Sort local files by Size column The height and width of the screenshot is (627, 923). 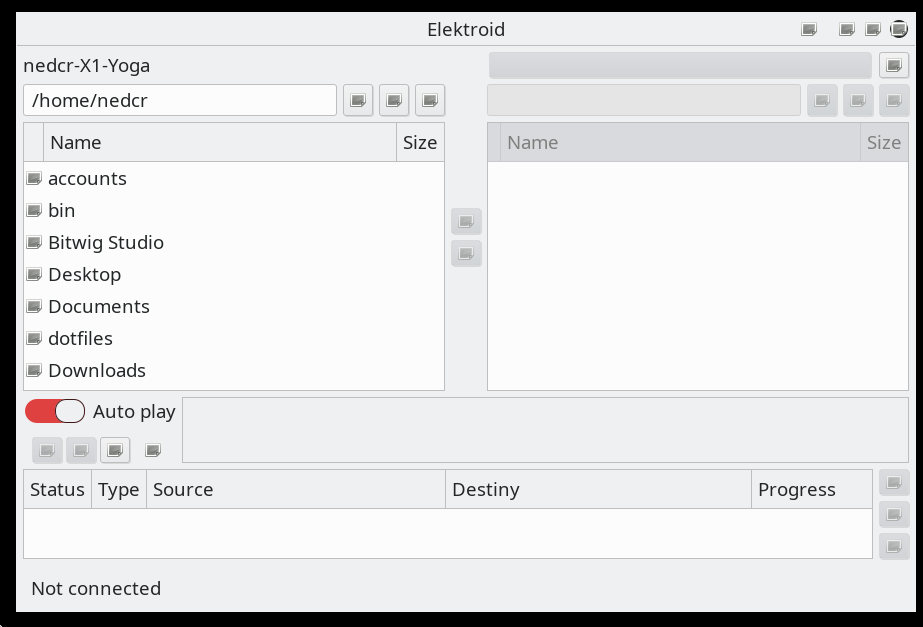[420, 143]
